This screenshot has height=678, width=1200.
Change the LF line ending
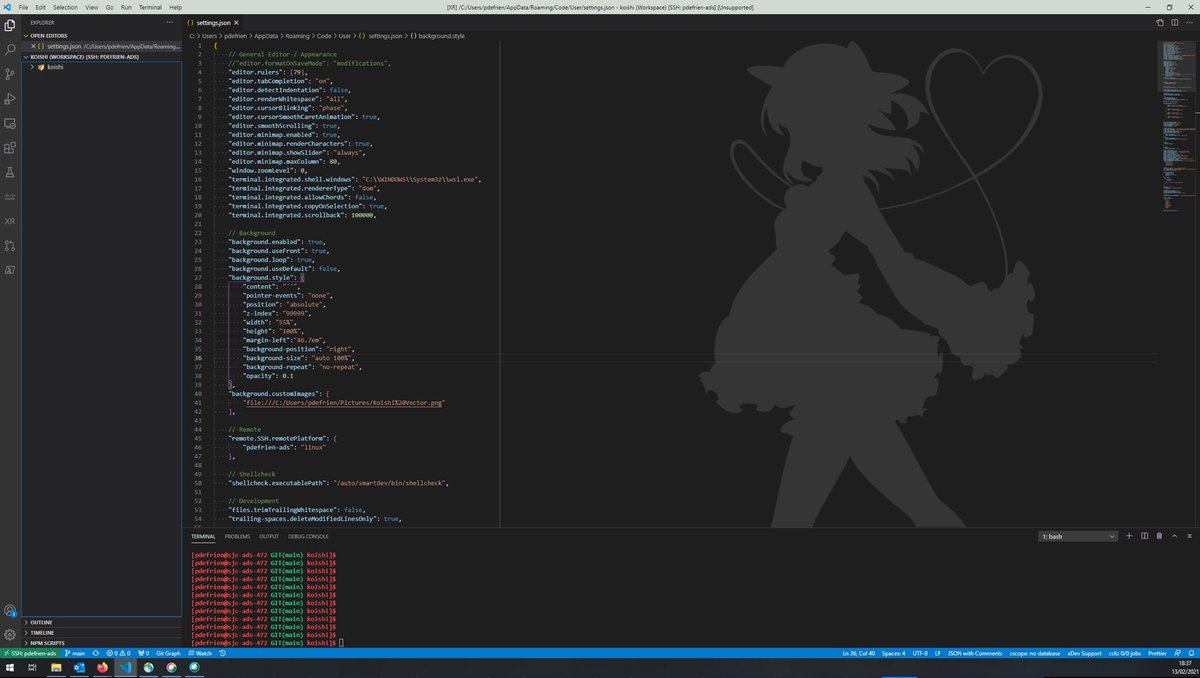click(938, 653)
